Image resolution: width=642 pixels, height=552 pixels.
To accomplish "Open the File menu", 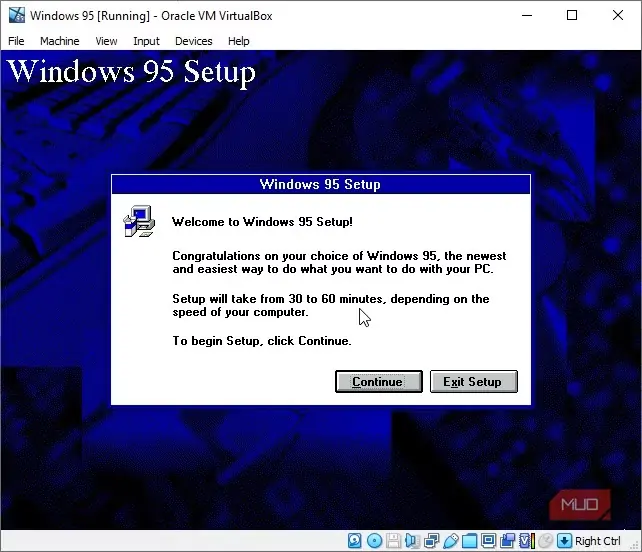I will pos(16,41).
